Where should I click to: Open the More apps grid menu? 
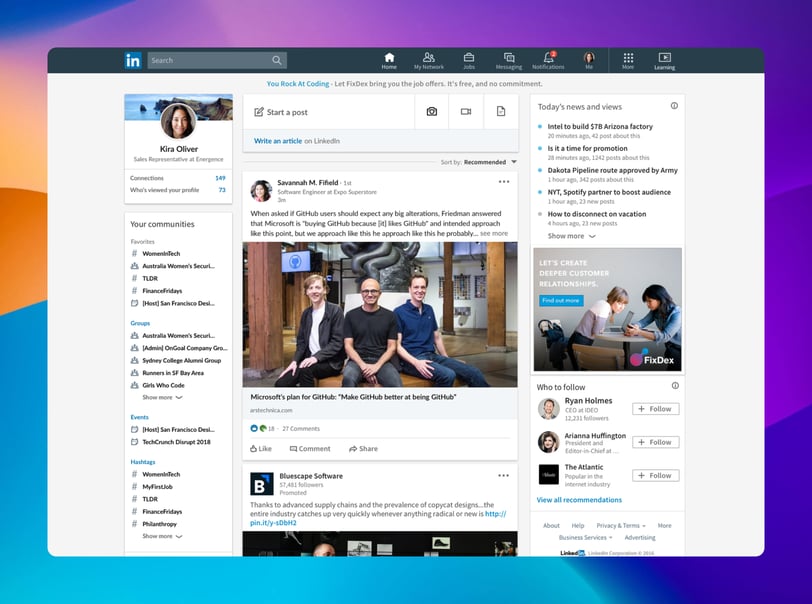[628, 61]
